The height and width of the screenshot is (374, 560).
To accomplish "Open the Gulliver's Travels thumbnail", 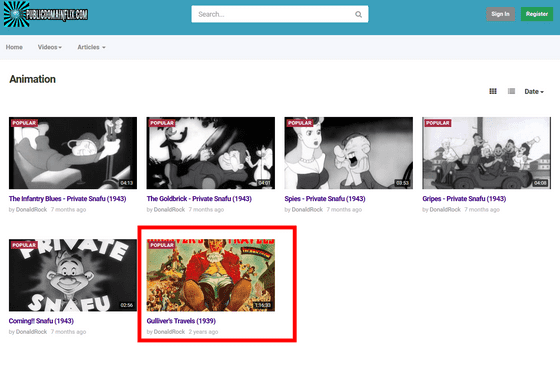I will [x=211, y=275].
